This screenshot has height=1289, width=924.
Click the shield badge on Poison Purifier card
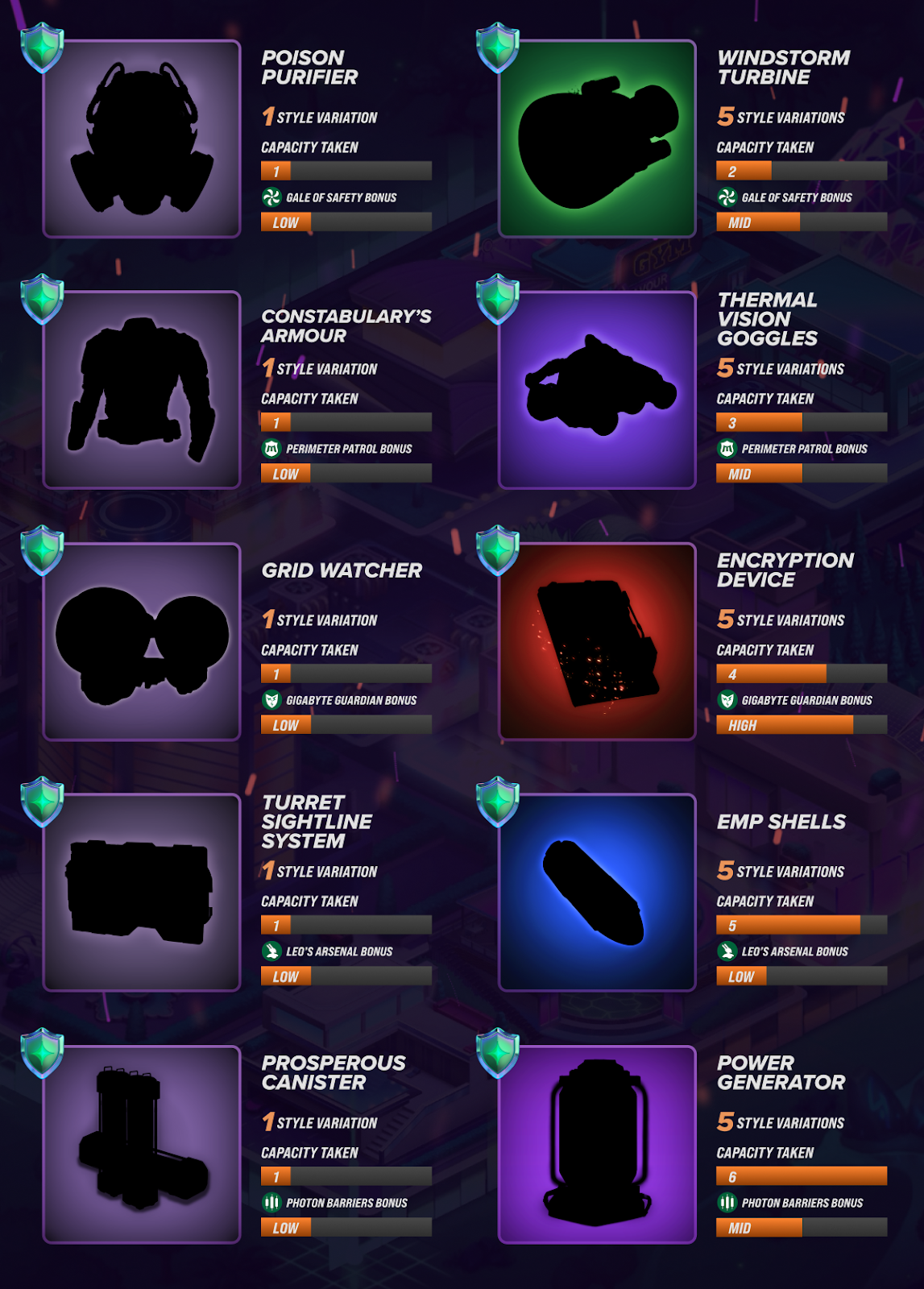click(x=43, y=48)
